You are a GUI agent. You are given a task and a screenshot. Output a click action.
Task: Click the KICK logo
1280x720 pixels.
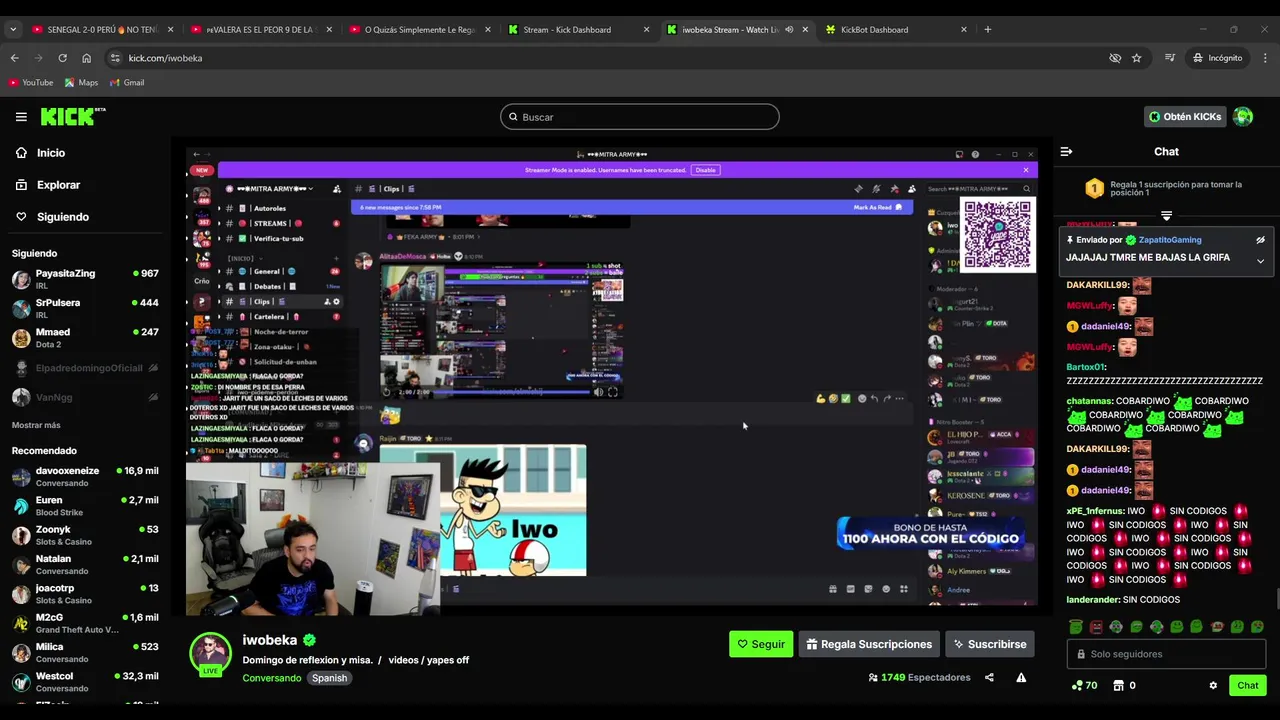(x=73, y=116)
